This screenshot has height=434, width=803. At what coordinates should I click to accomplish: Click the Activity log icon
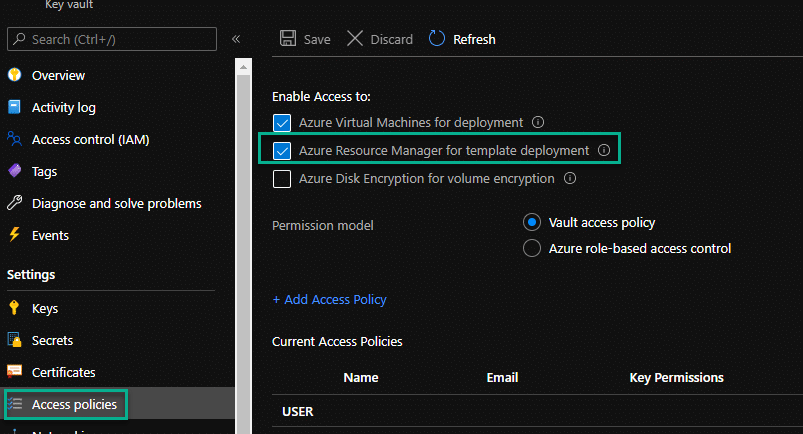(x=14, y=107)
